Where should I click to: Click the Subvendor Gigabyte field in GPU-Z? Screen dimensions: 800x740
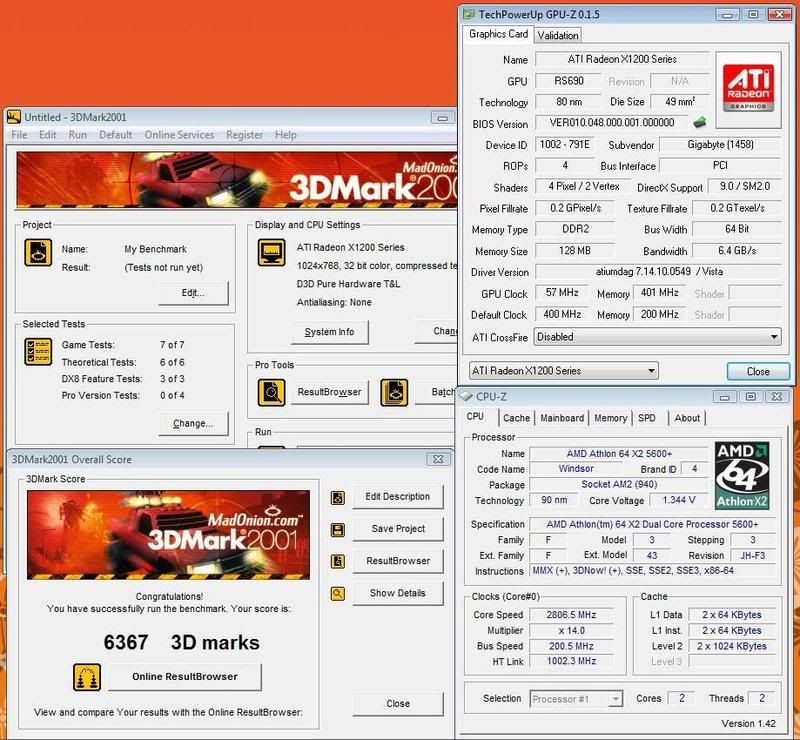click(720, 144)
